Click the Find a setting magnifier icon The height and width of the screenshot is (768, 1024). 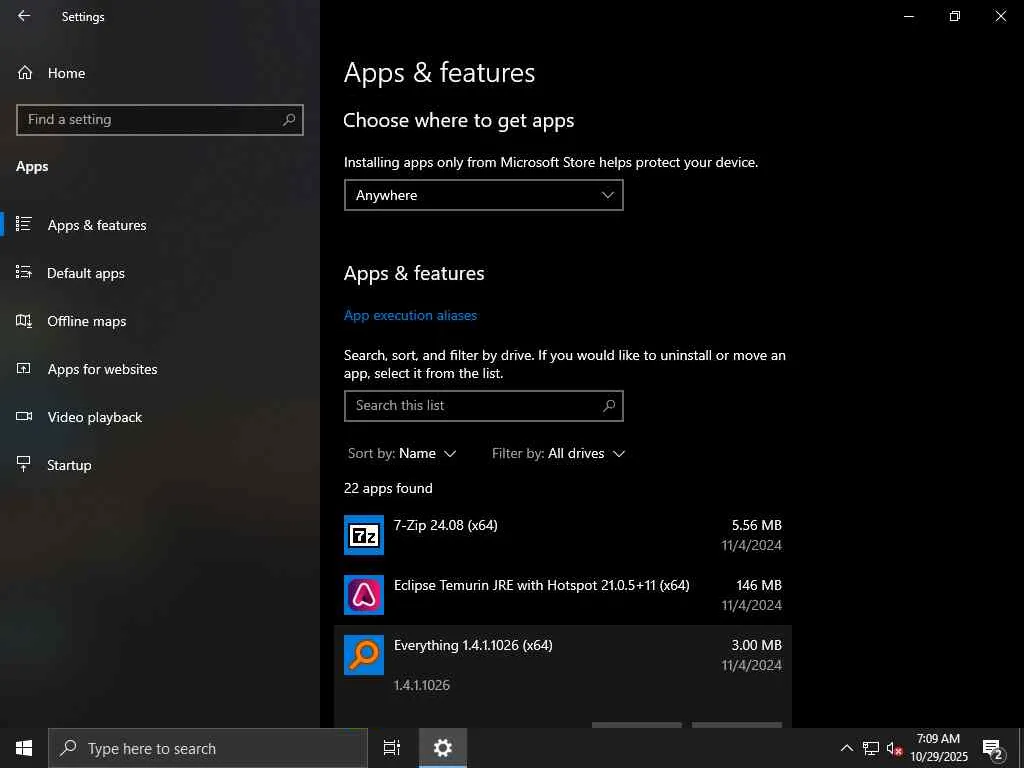tap(289, 120)
